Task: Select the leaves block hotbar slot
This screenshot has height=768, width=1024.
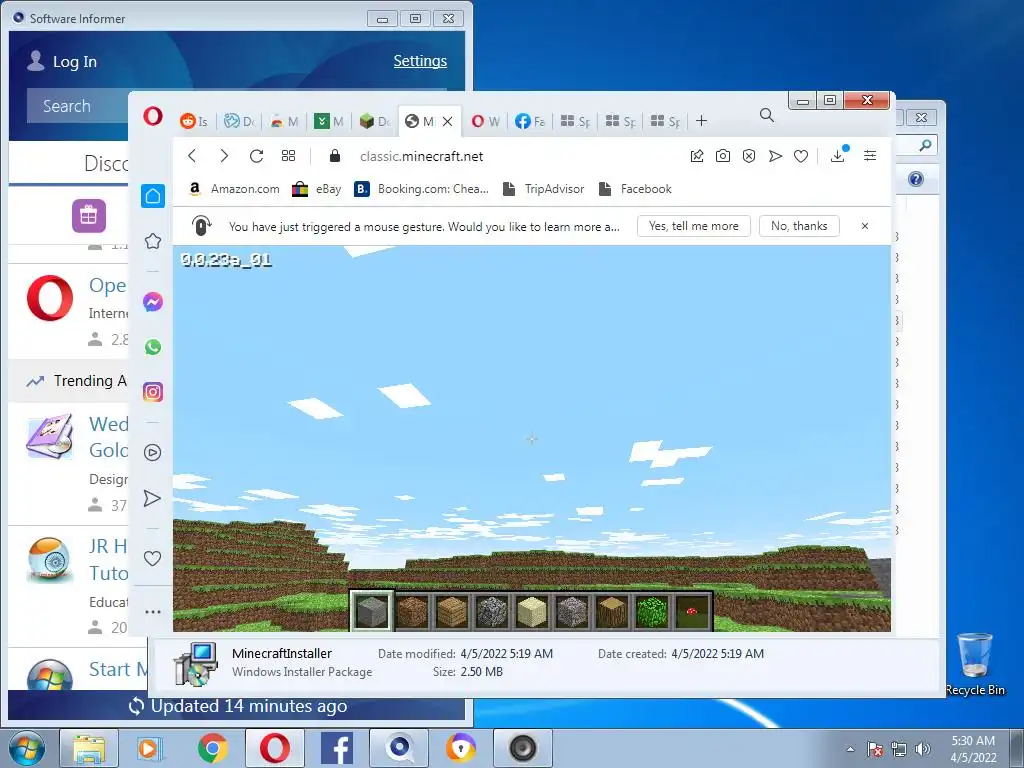Action: click(x=652, y=611)
